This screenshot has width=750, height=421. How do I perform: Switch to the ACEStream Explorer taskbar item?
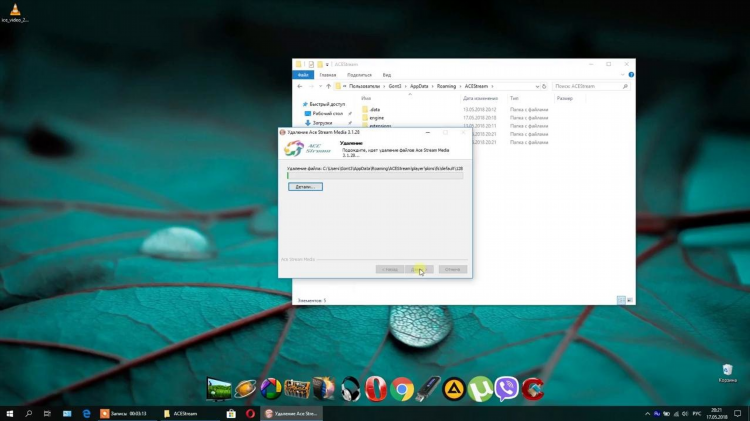point(189,413)
